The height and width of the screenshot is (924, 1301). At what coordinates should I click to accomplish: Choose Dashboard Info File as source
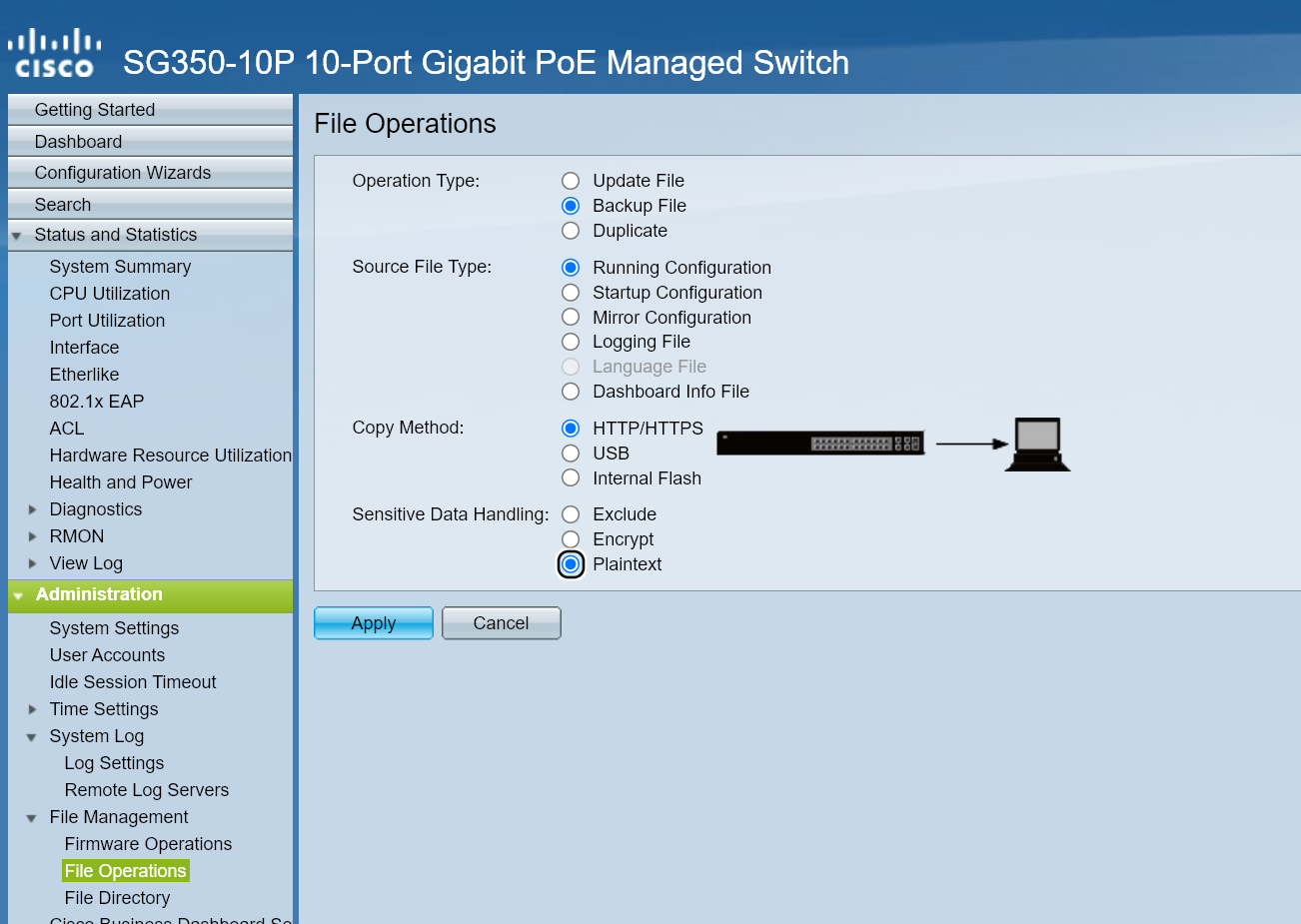coord(571,392)
